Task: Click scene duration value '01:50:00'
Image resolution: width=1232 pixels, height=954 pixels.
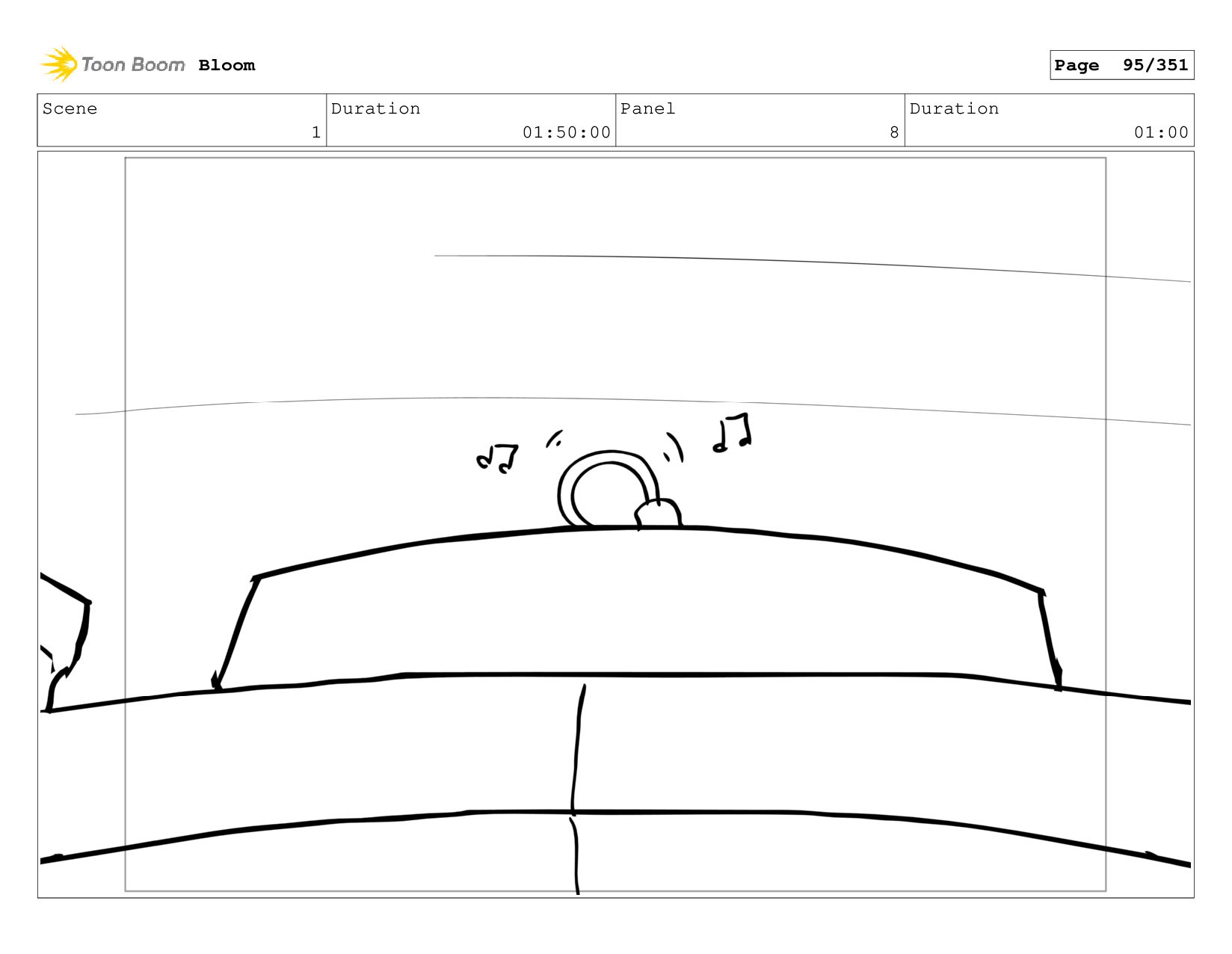Action: pyautogui.click(x=567, y=132)
